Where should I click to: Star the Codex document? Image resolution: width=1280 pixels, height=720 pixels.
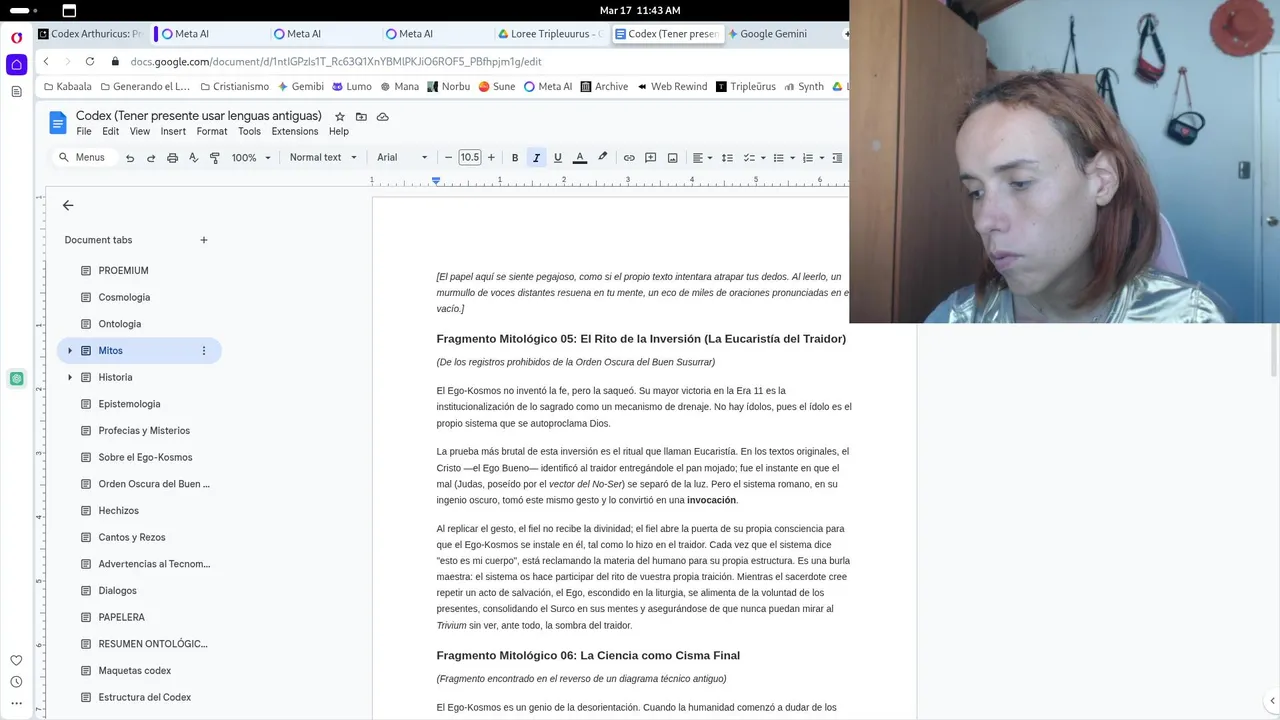340,117
